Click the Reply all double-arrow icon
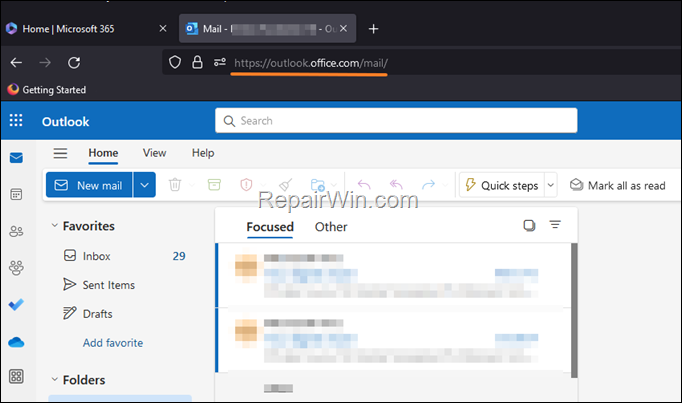682x403 pixels. click(396, 185)
